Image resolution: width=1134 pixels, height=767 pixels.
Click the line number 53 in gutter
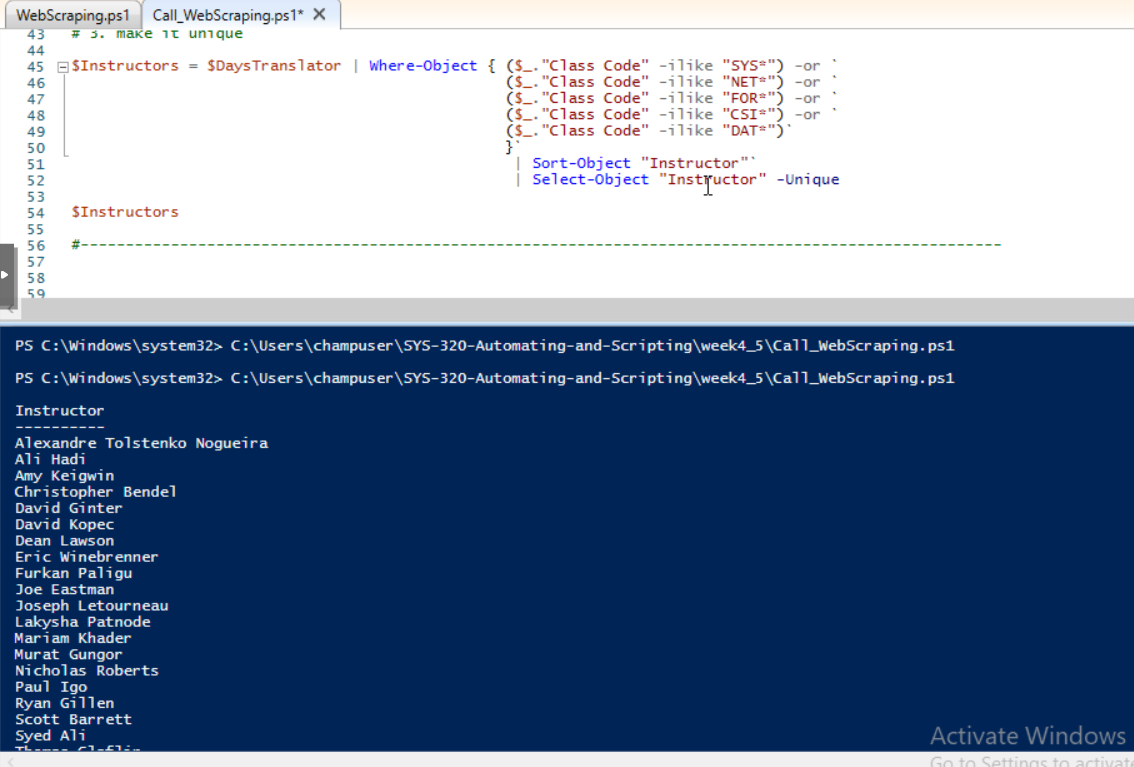coord(35,196)
